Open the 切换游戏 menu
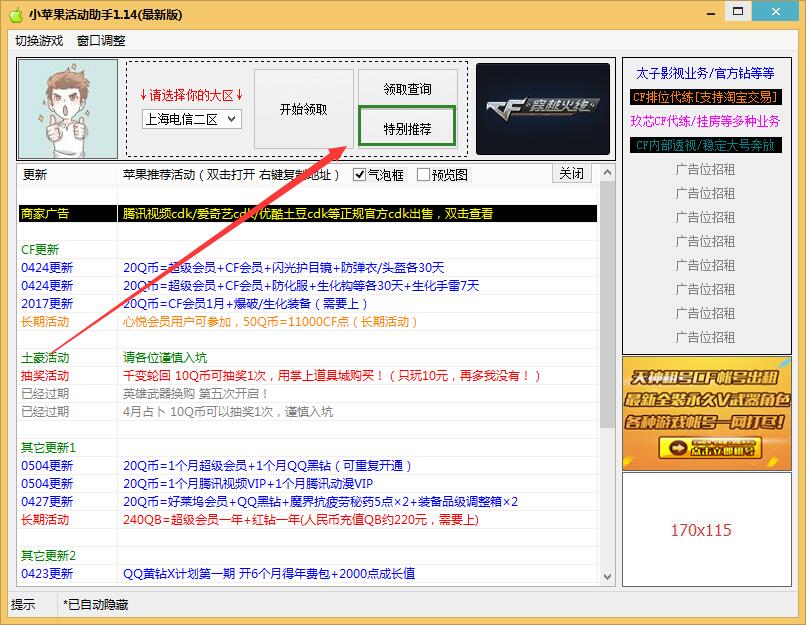The width and height of the screenshot is (806, 625). (x=39, y=41)
